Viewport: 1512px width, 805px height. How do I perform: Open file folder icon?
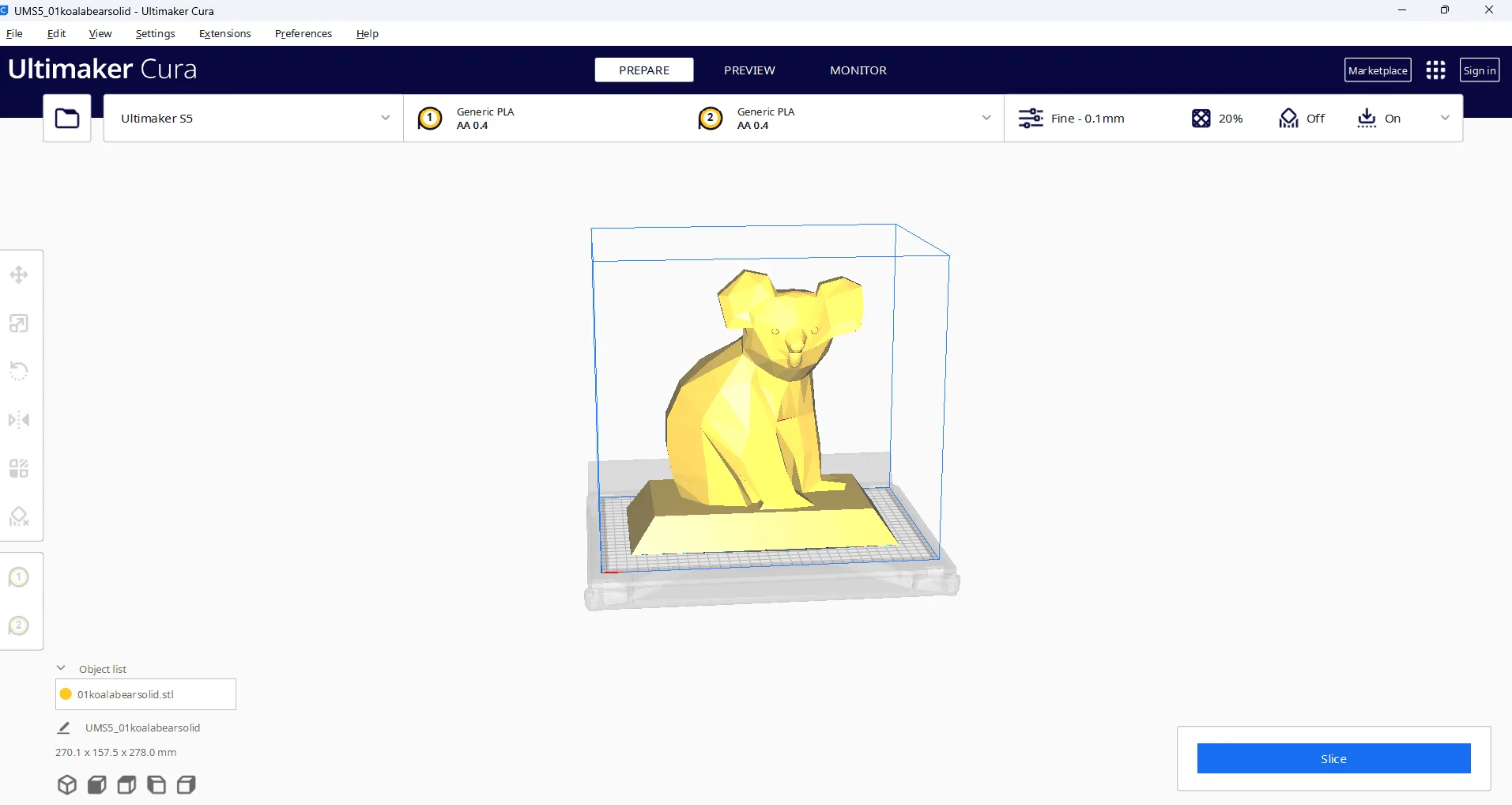(x=67, y=119)
